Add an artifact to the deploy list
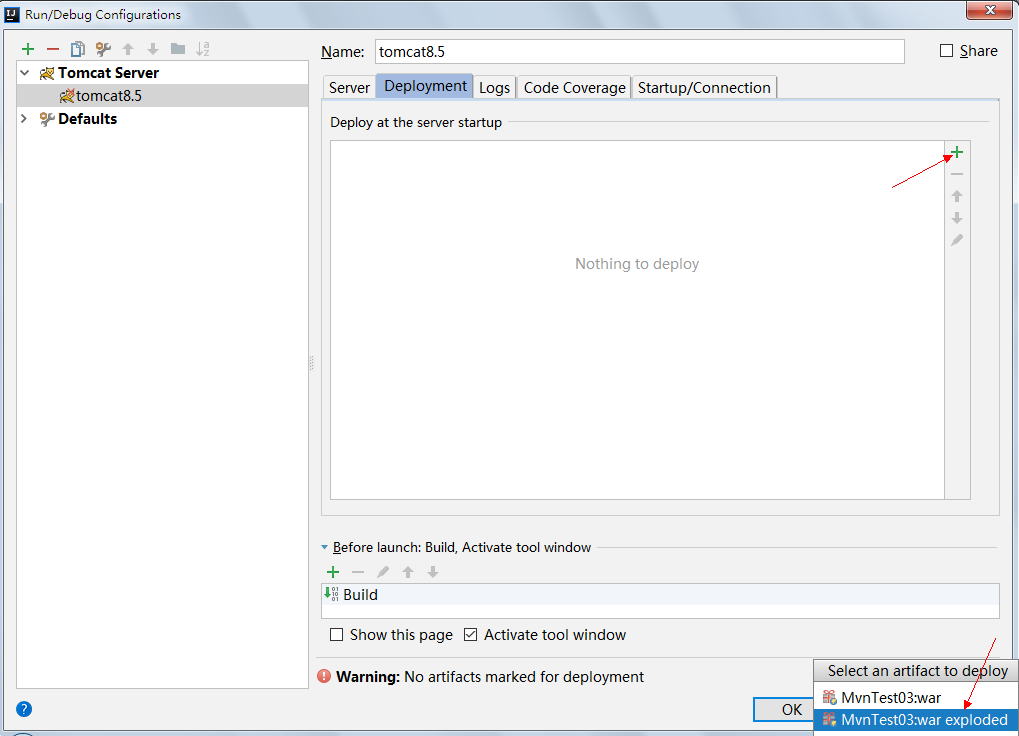 (x=957, y=153)
